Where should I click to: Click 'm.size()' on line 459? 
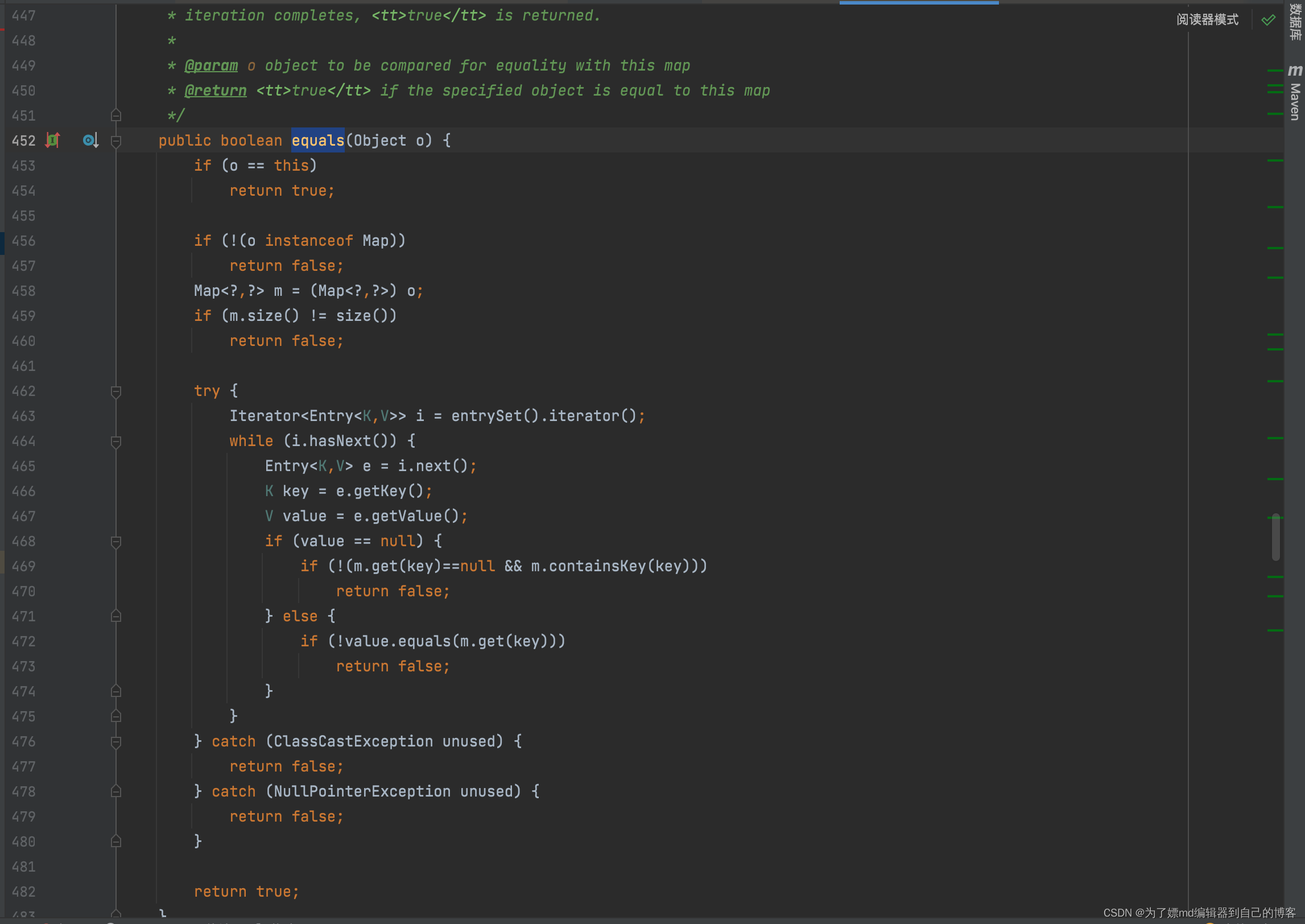click(x=265, y=316)
